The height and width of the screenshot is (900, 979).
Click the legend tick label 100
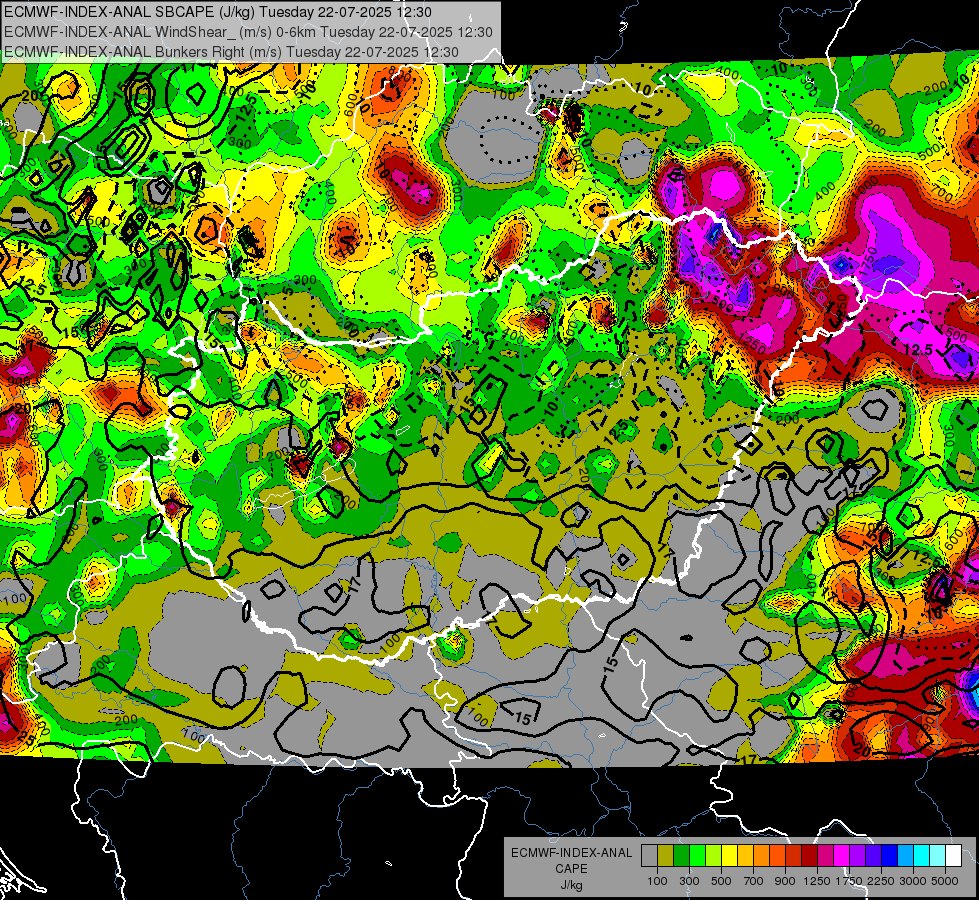point(657,881)
